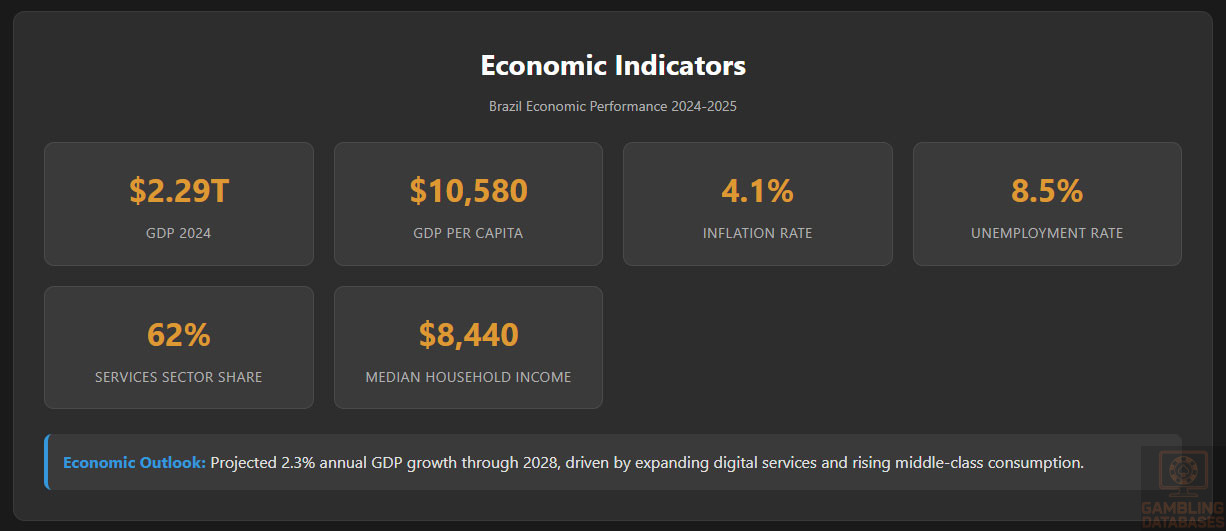Viewport: 1226px width, 531px height.
Task: Select the $10,580 value
Action: [x=468, y=190]
